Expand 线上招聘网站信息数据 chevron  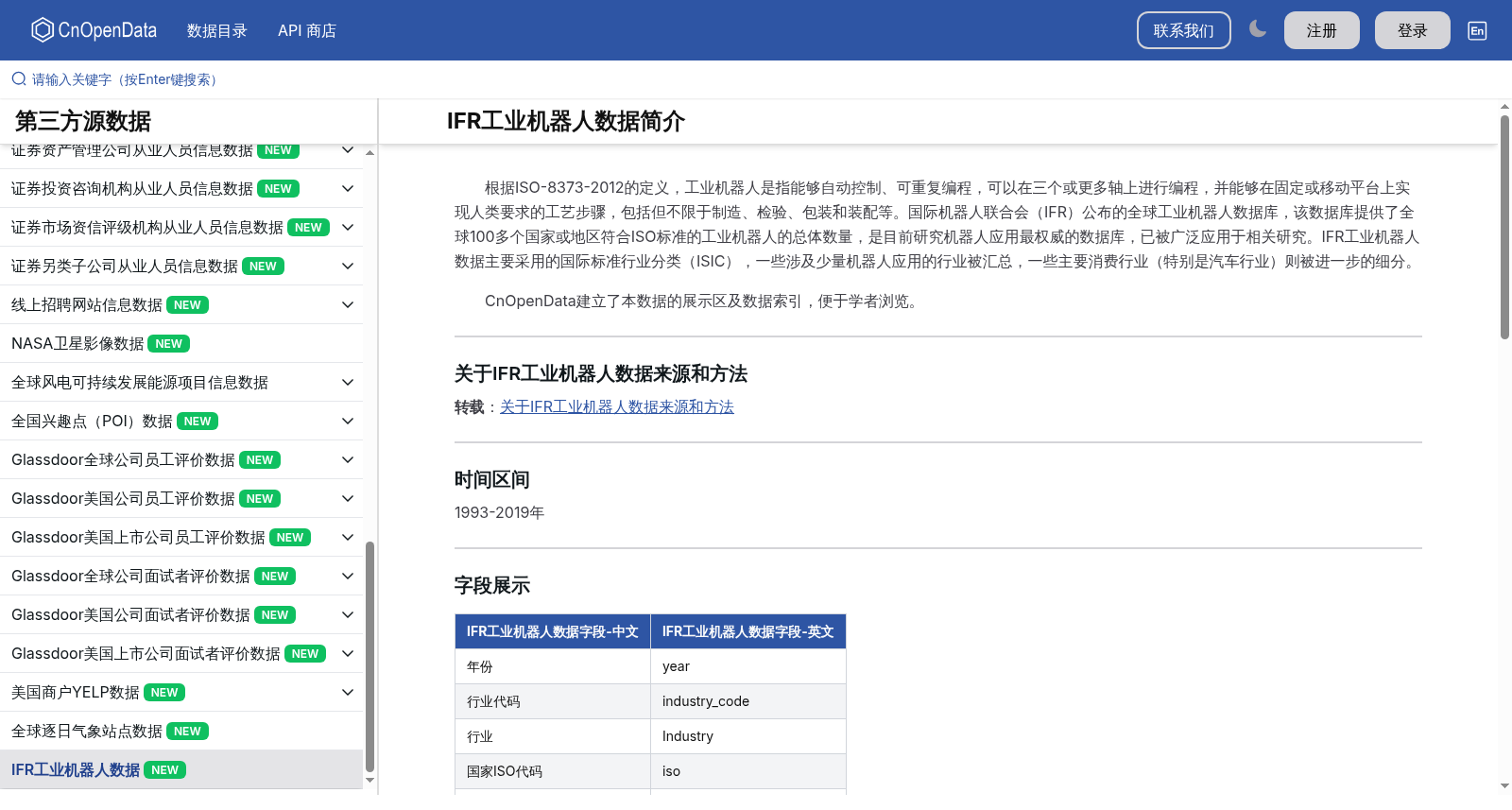tap(348, 304)
